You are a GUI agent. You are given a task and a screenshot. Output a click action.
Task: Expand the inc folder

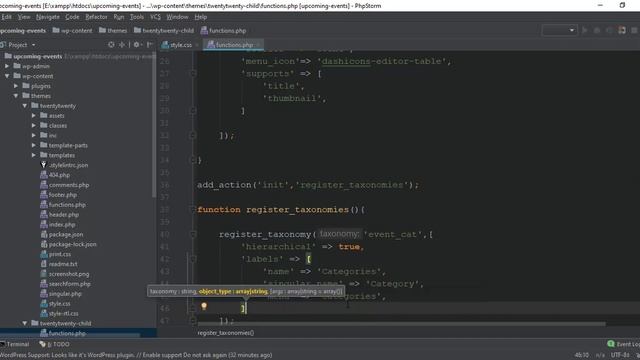(x=34, y=135)
